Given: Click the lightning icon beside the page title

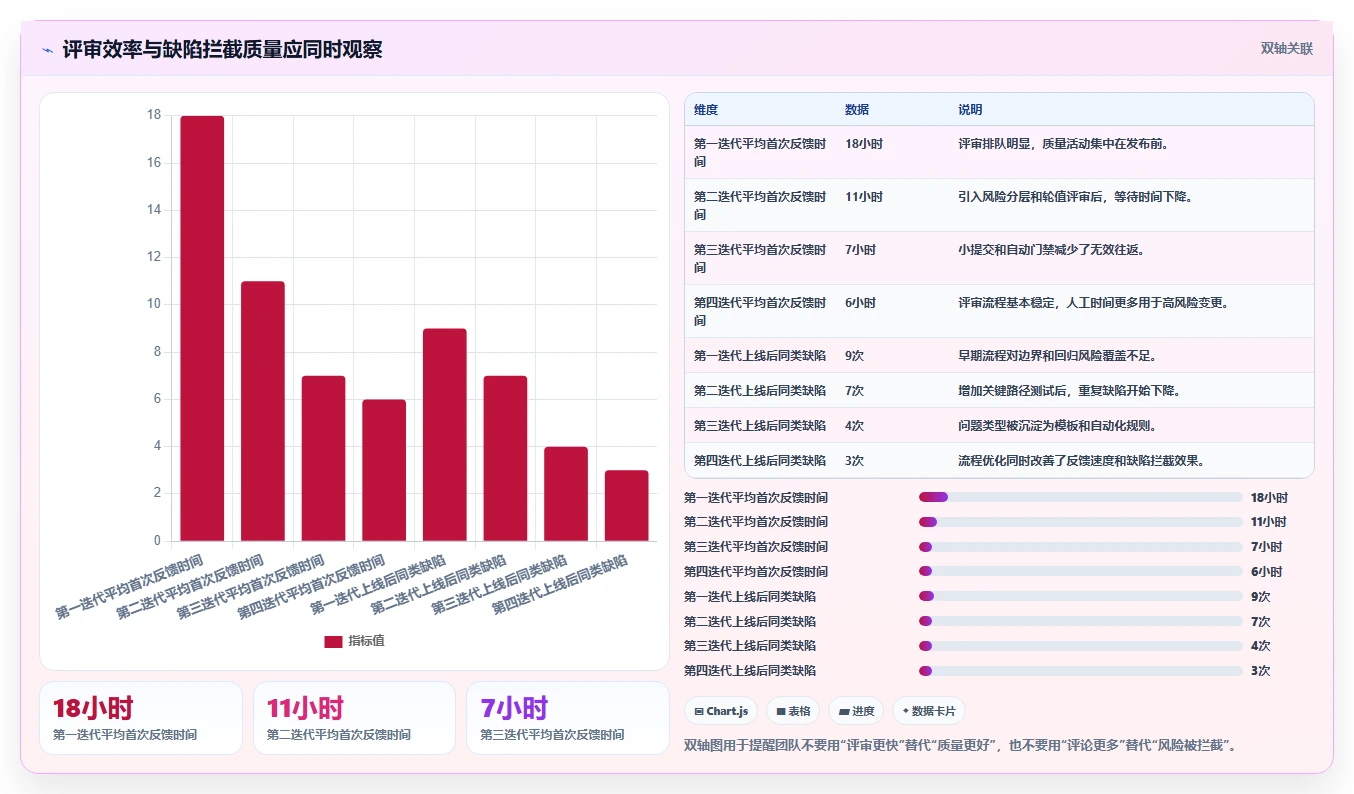Looking at the screenshot, I should pyautogui.click(x=47, y=50).
